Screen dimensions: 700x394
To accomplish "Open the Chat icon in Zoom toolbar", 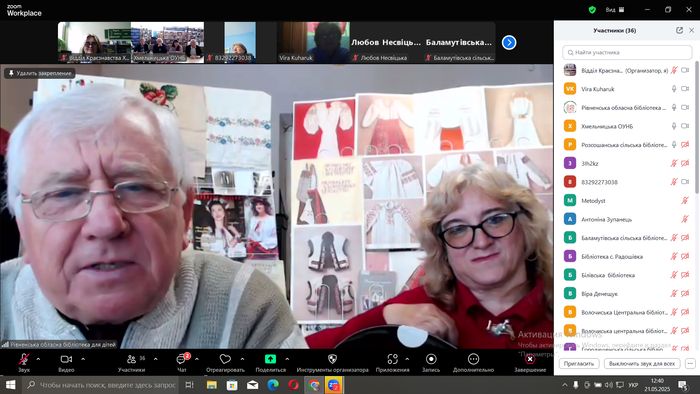I will point(182,359).
